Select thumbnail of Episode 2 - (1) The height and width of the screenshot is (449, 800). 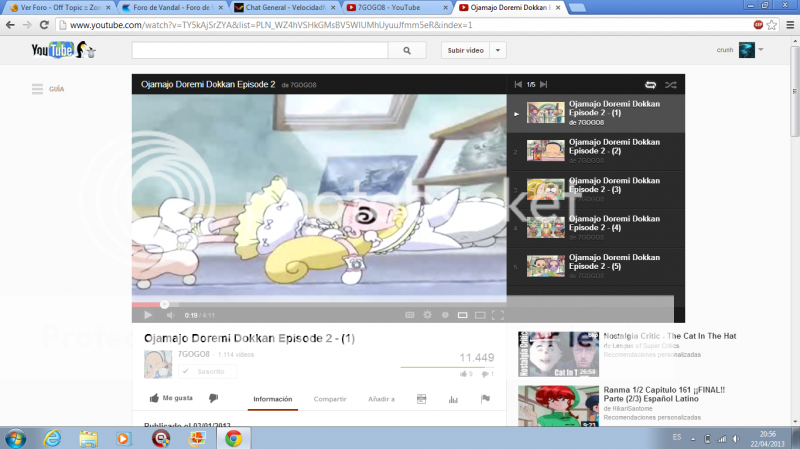click(545, 113)
